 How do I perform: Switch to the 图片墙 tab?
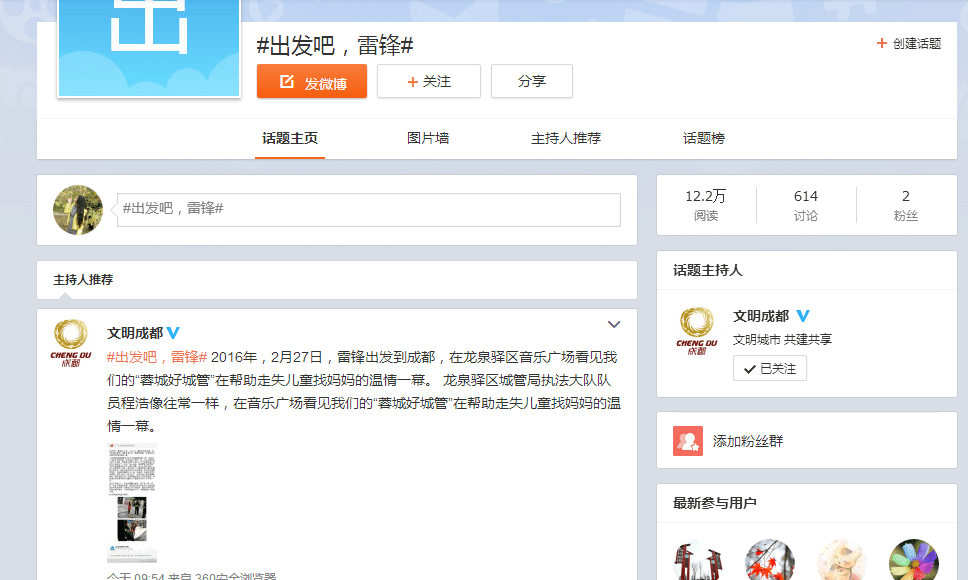pos(428,138)
